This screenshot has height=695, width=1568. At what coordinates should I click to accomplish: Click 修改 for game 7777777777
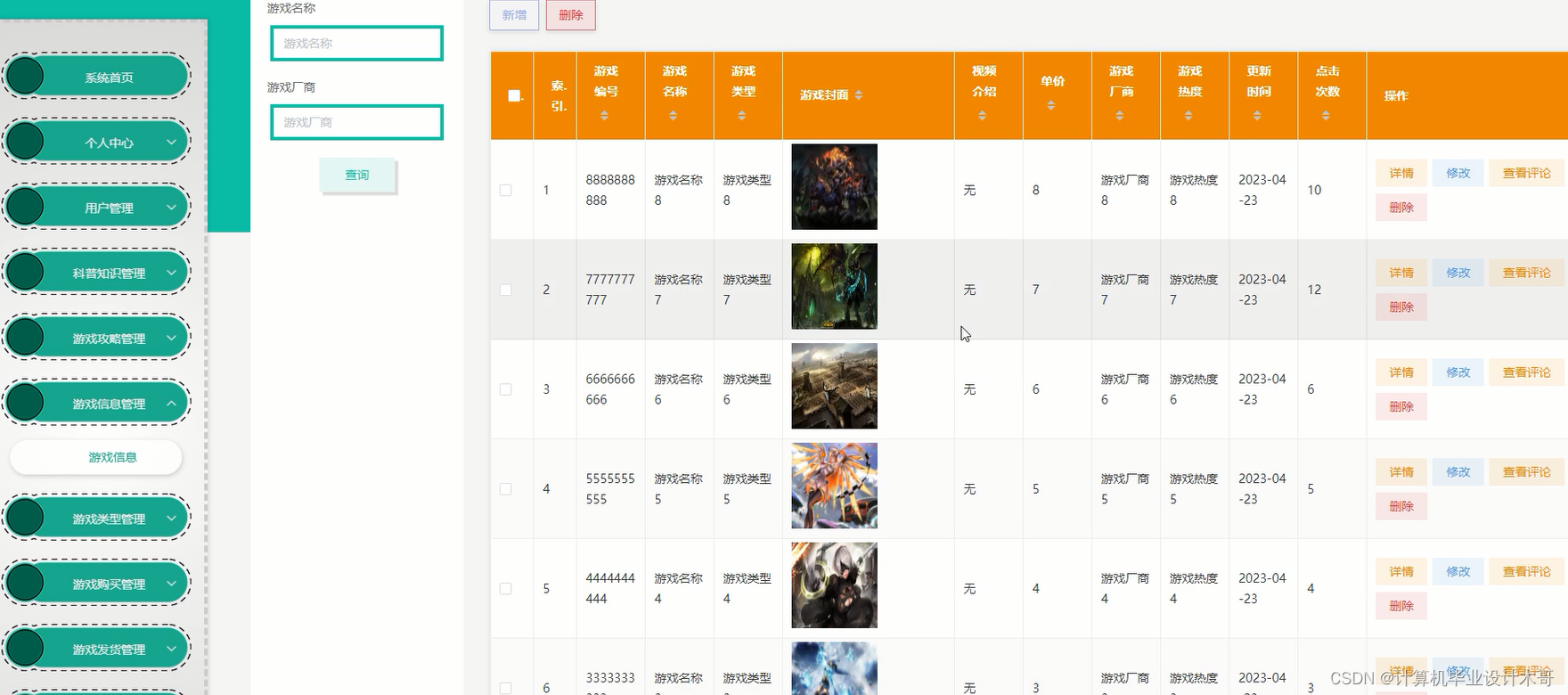(1458, 273)
